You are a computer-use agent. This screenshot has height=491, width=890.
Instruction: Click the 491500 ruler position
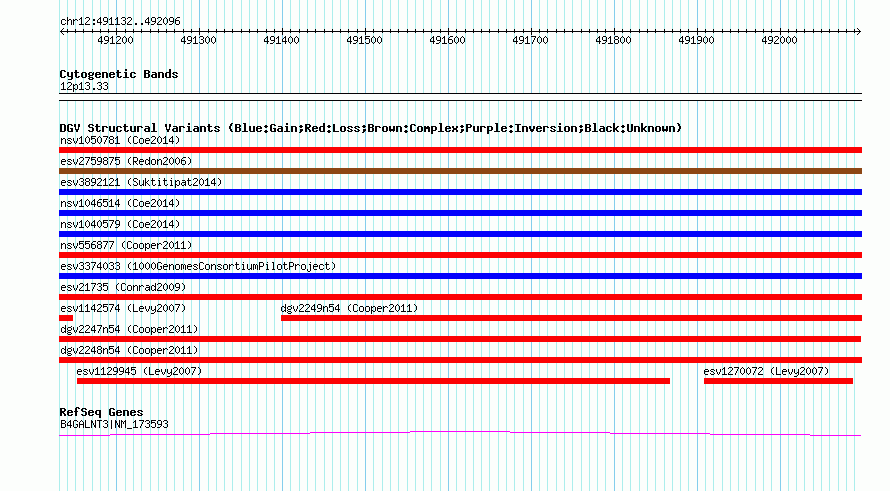click(364, 40)
